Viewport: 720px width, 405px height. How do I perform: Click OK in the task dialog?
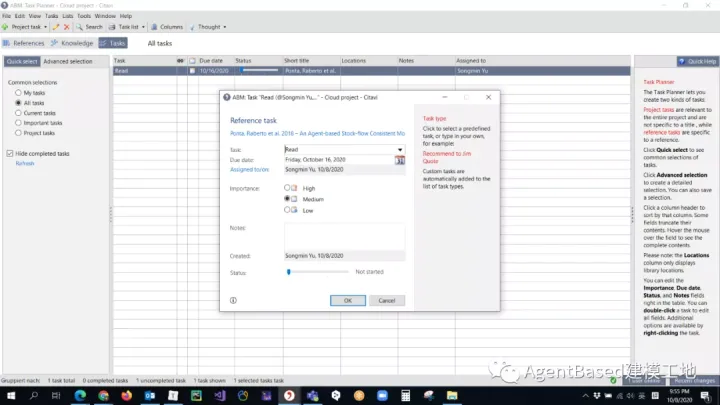point(348,300)
